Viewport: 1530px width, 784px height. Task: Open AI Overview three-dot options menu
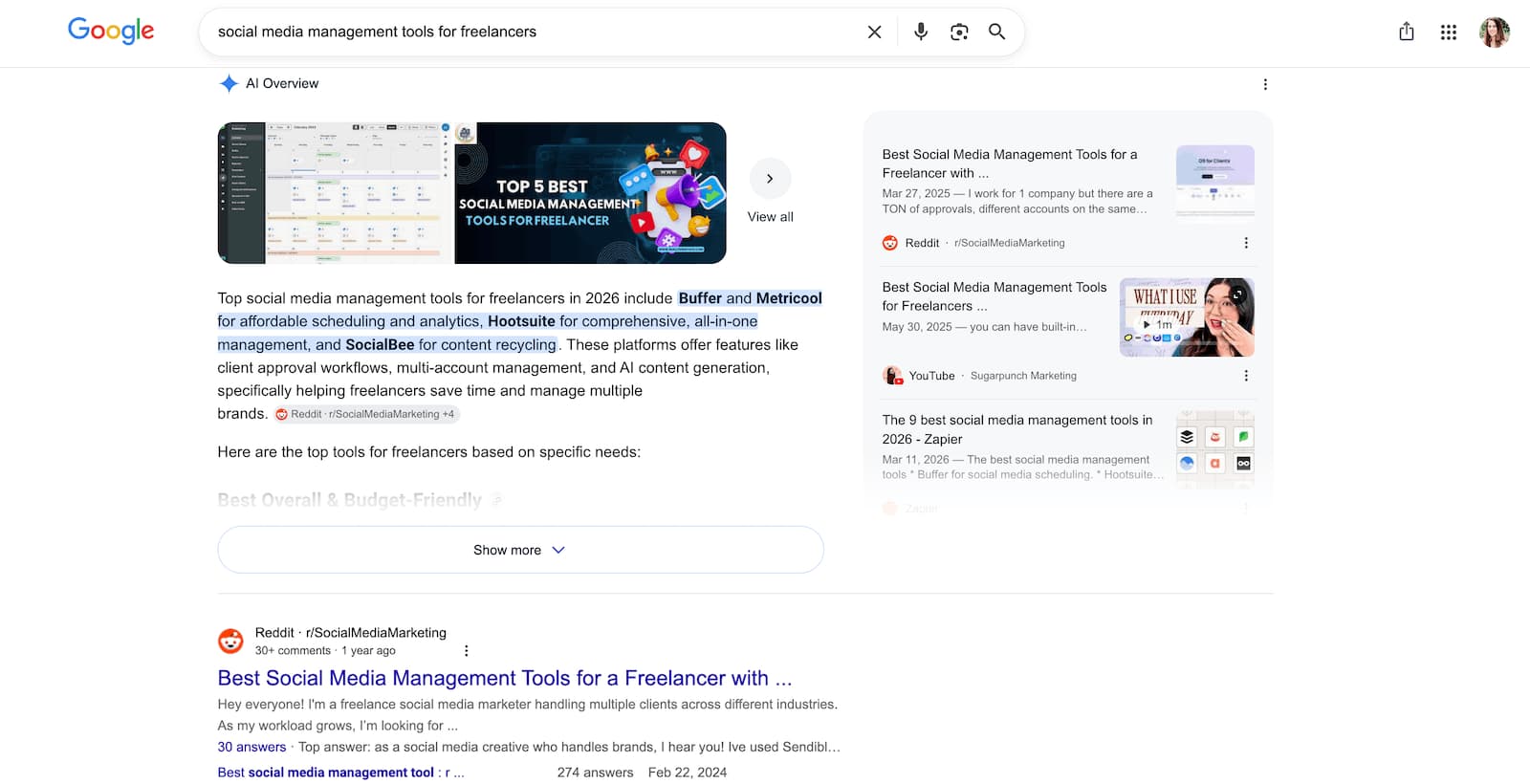[1265, 84]
